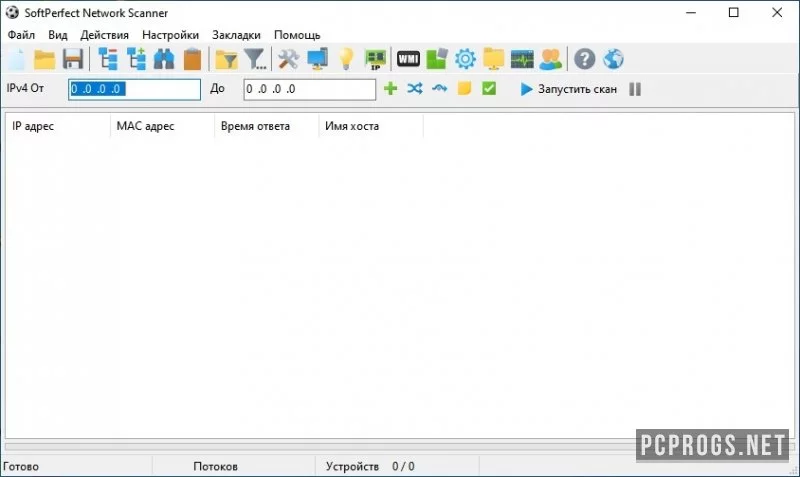This screenshot has height=477, width=800.
Task: Save results with the floppy disk icon
Action: (x=73, y=59)
